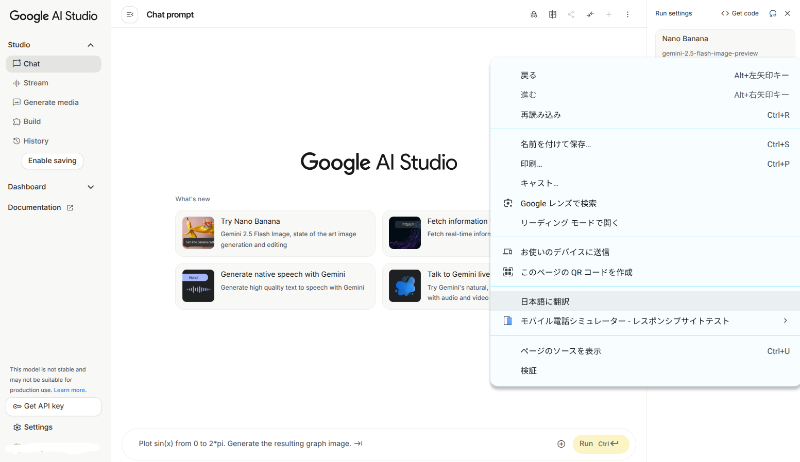Choose 名前を付けて保存 in the context menu
The width and height of the screenshot is (800, 462).
point(645,144)
